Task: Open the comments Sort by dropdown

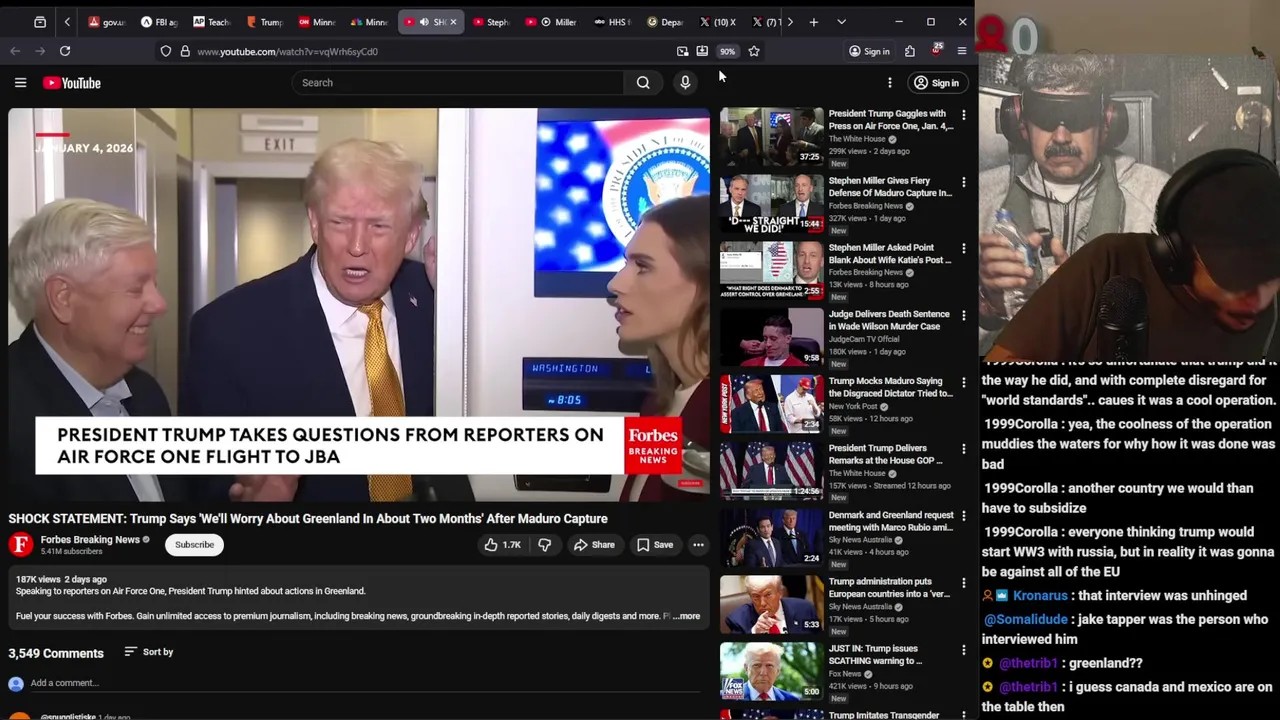Action: coord(148,652)
